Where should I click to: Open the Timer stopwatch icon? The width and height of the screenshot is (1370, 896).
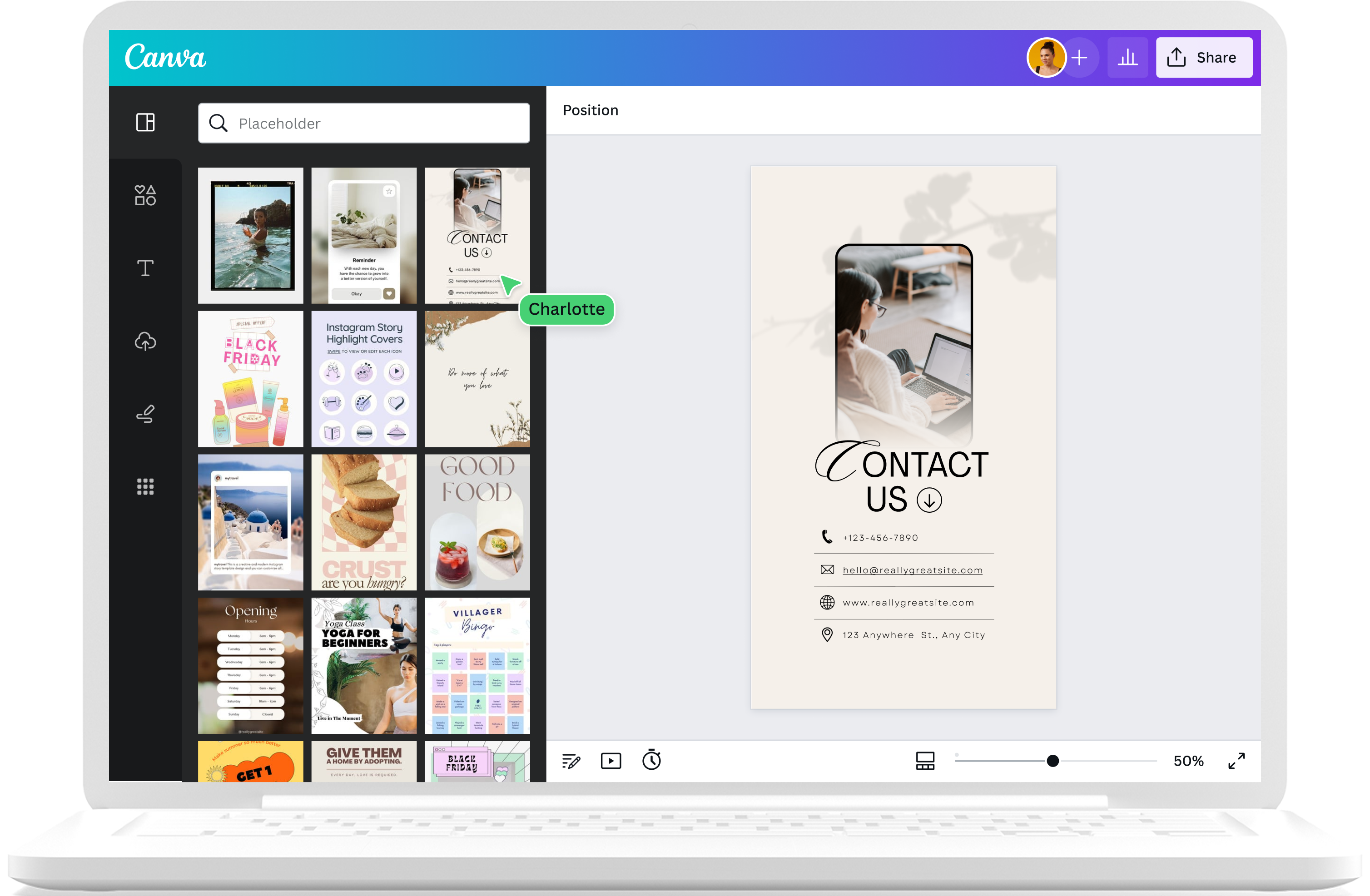coord(652,760)
